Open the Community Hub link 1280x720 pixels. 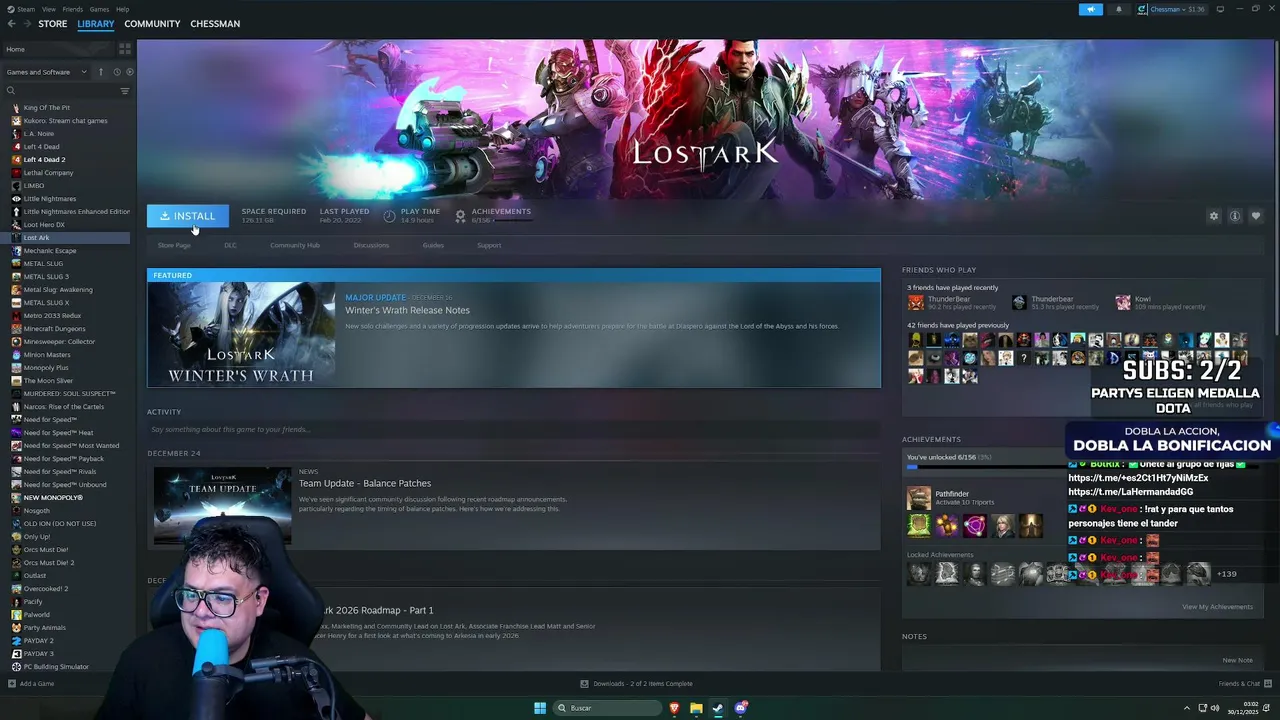(295, 245)
